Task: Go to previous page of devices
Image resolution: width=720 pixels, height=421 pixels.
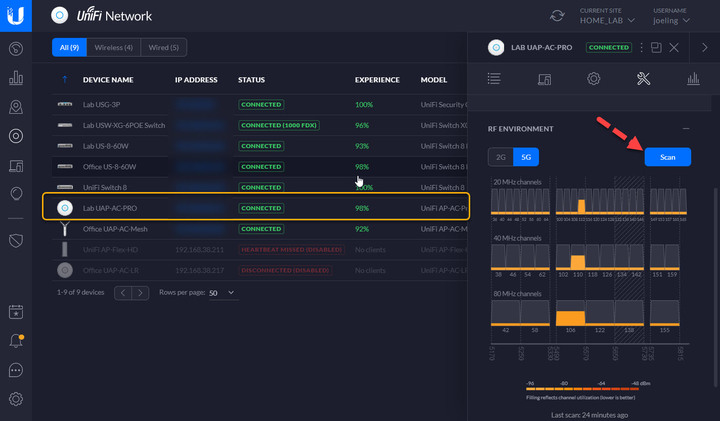Action: click(123, 292)
